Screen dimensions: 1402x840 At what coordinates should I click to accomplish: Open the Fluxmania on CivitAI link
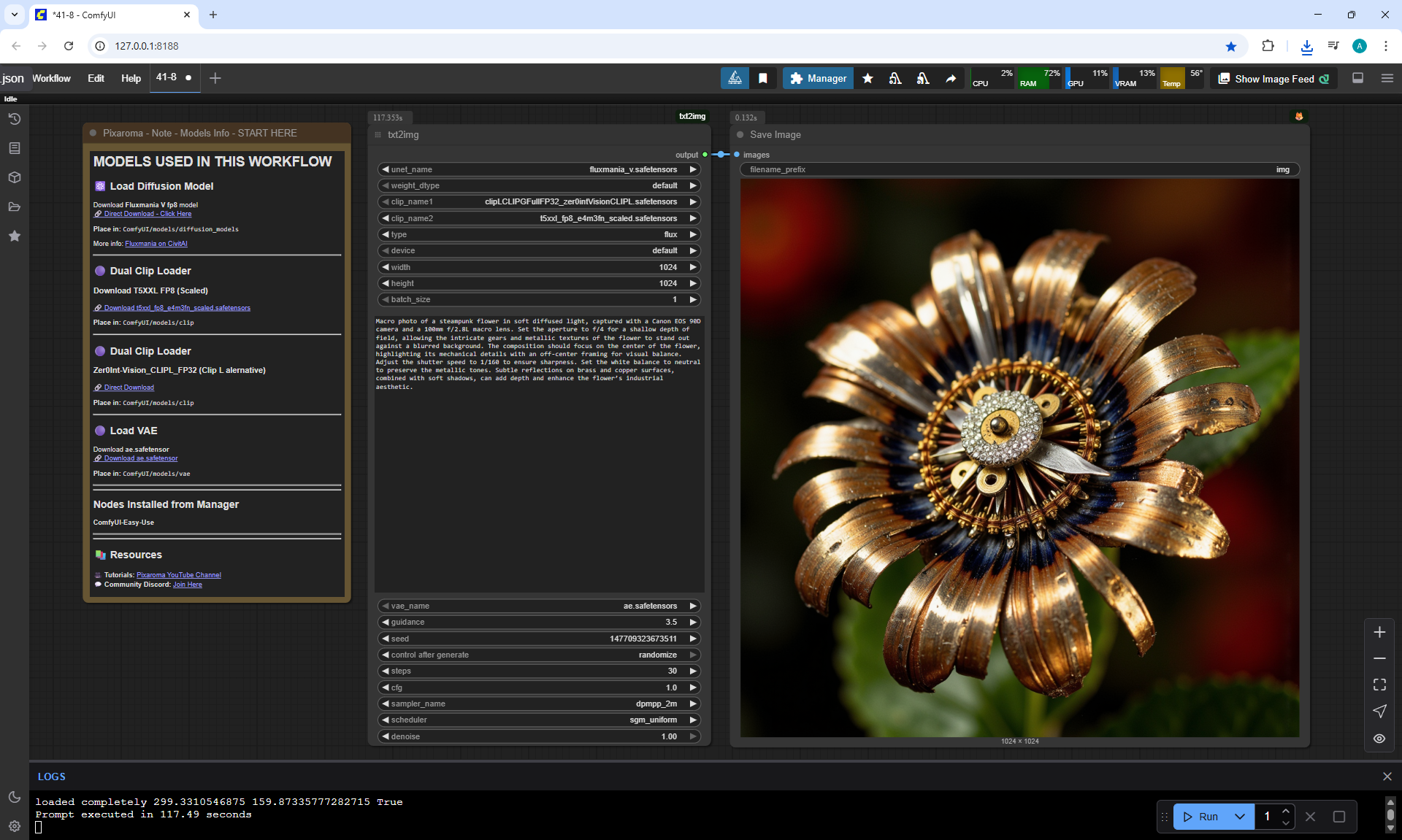click(x=156, y=244)
